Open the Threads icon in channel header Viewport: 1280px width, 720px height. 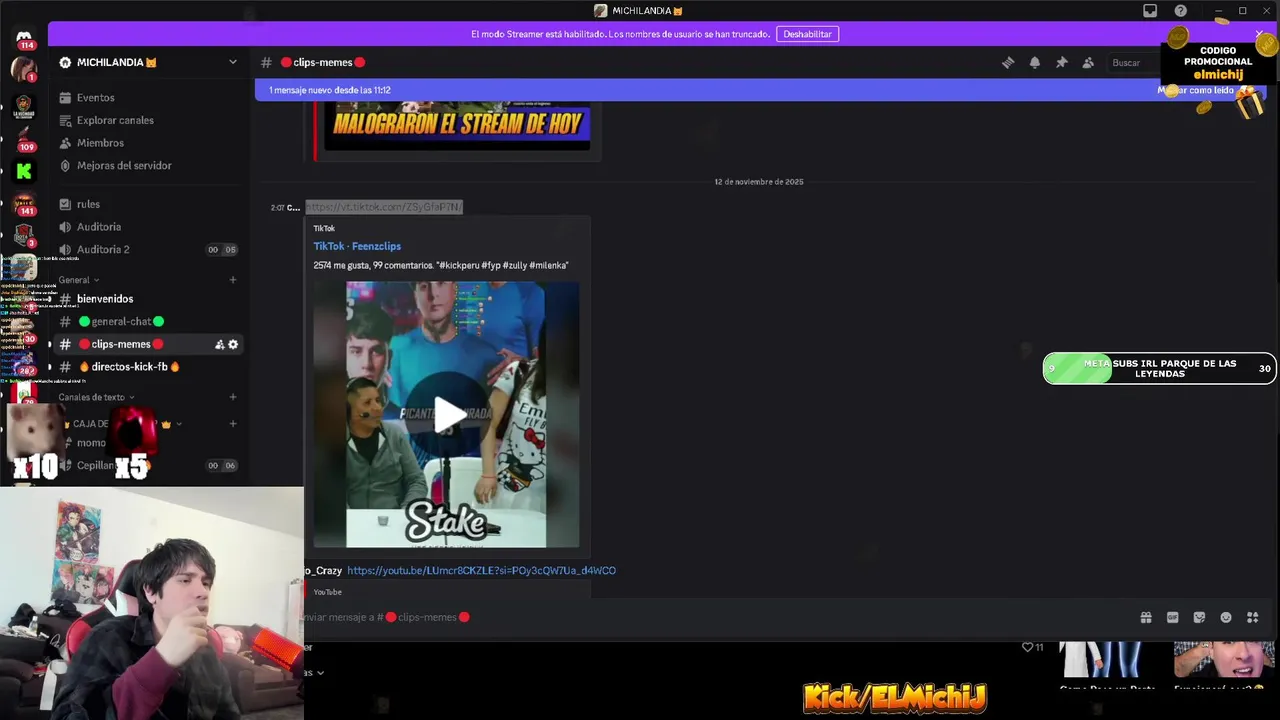tap(1008, 62)
